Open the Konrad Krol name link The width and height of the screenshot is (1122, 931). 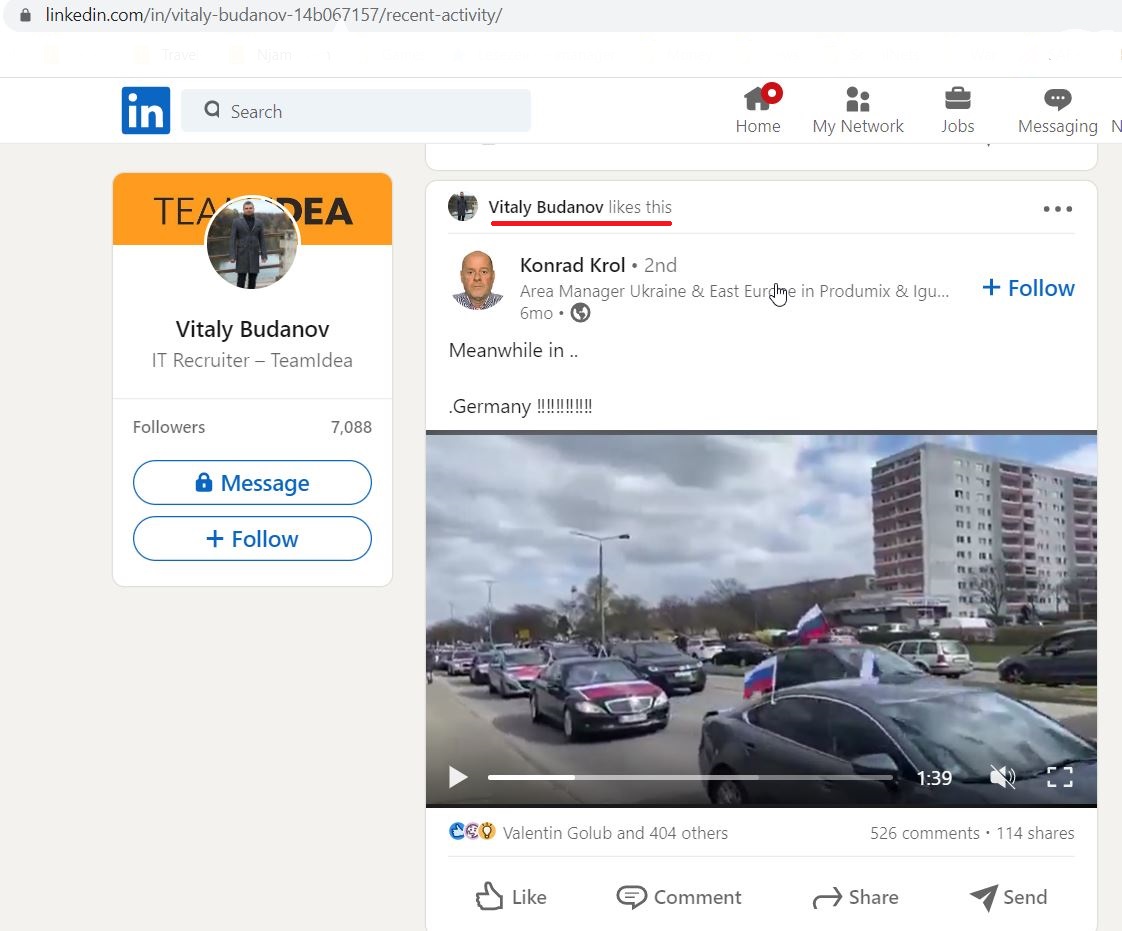click(x=572, y=265)
